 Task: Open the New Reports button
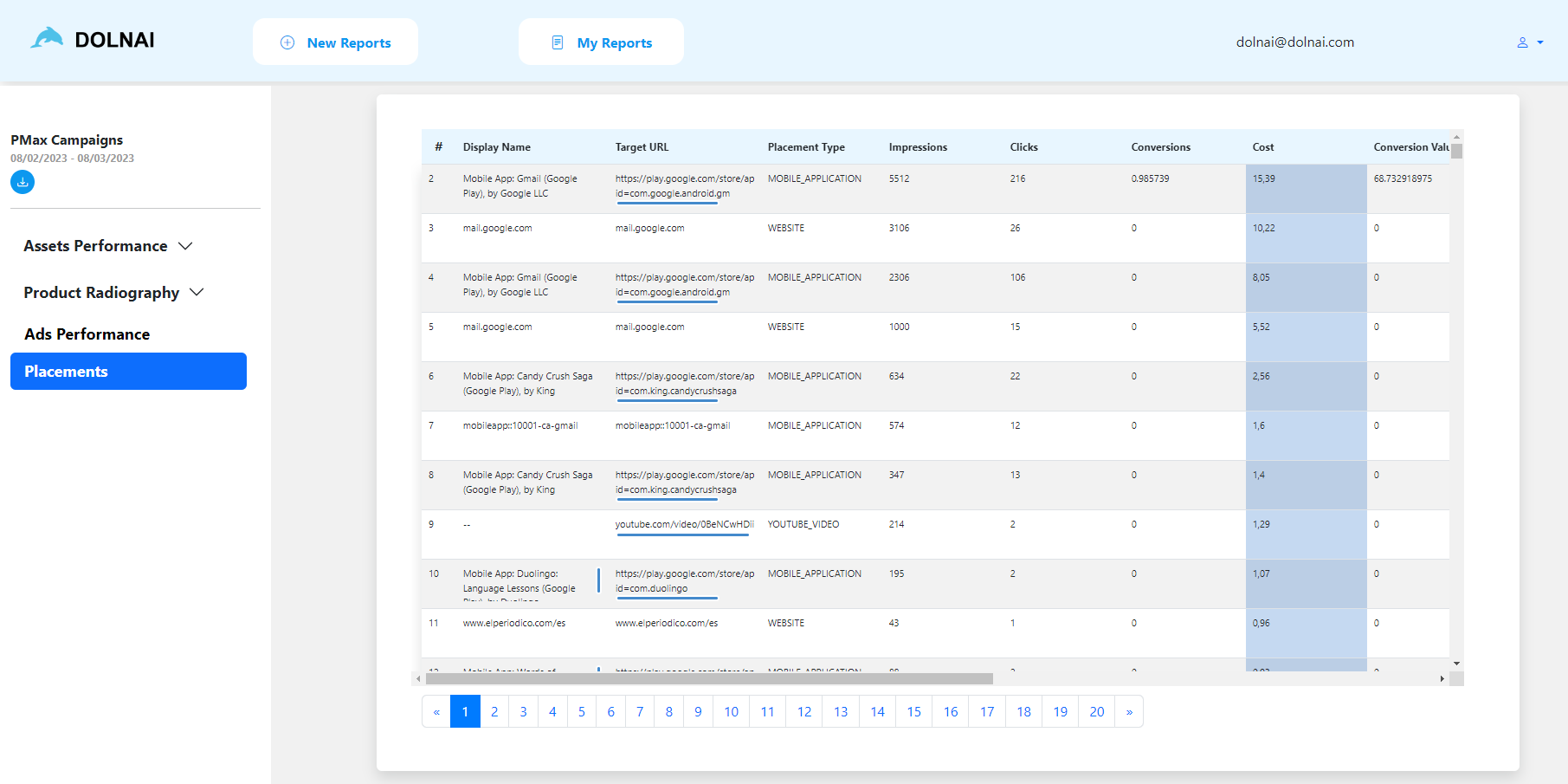335,42
